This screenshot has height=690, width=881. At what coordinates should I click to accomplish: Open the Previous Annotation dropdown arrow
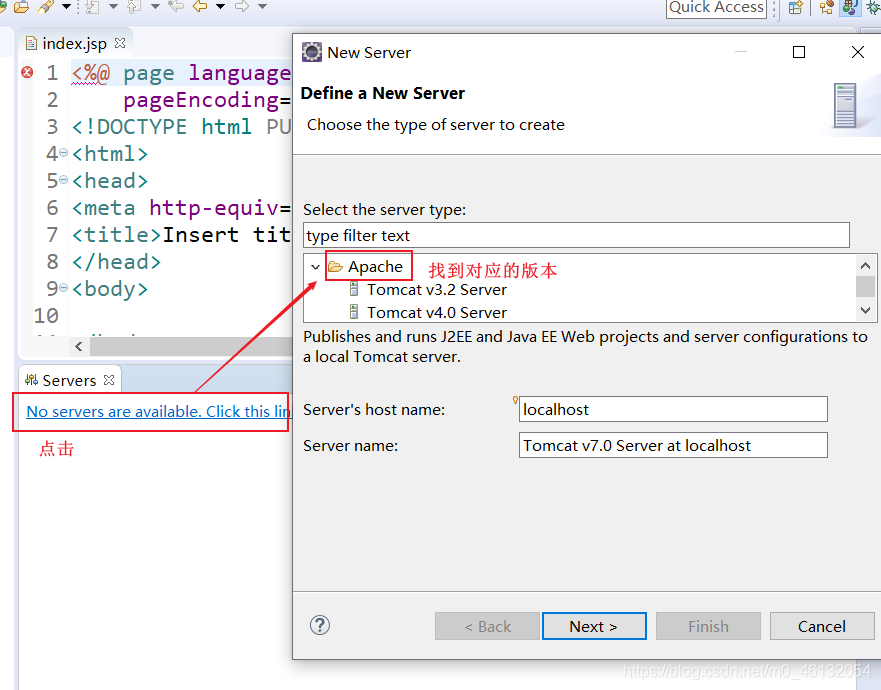(155, 7)
